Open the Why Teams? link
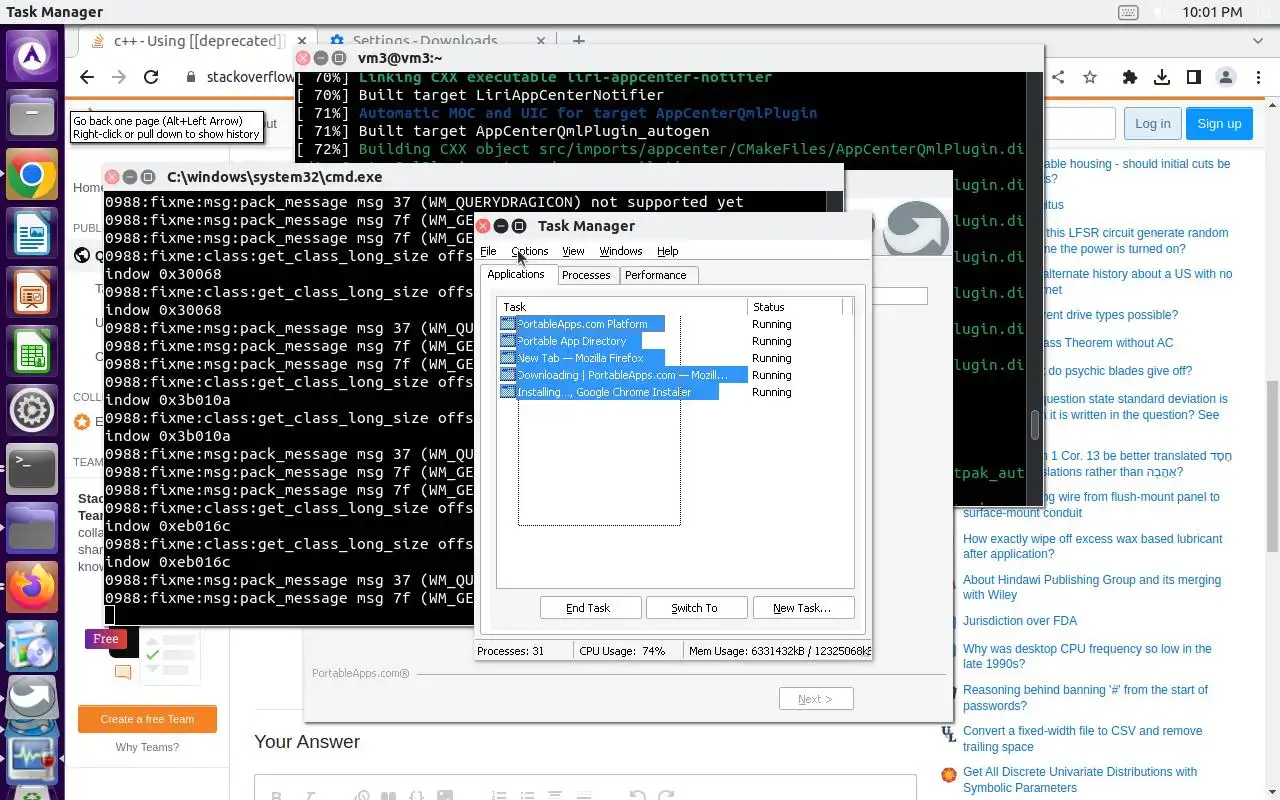This screenshot has height=800, width=1280. pyautogui.click(x=147, y=747)
